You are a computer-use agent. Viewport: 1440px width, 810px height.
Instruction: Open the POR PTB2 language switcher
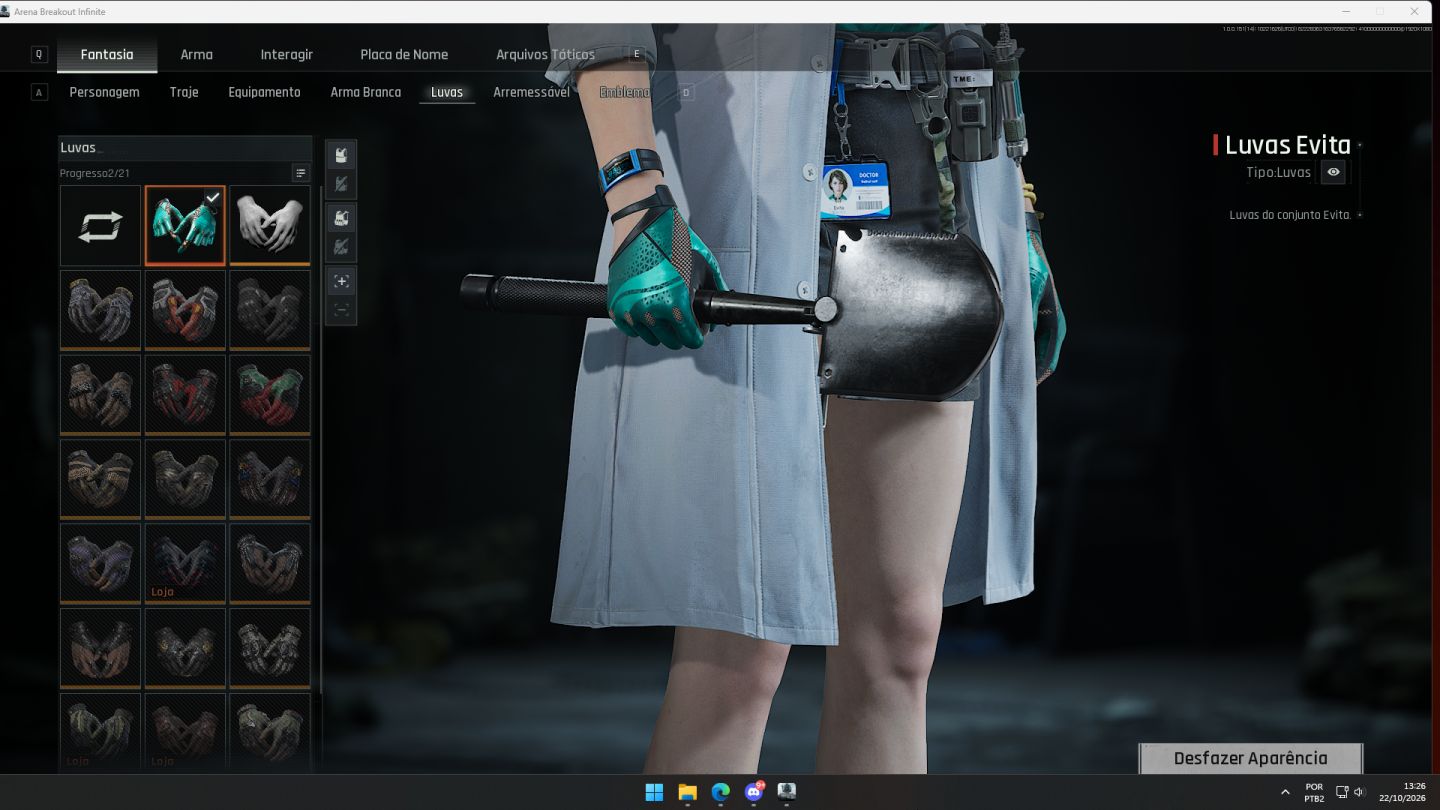pyautogui.click(x=1314, y=792)
